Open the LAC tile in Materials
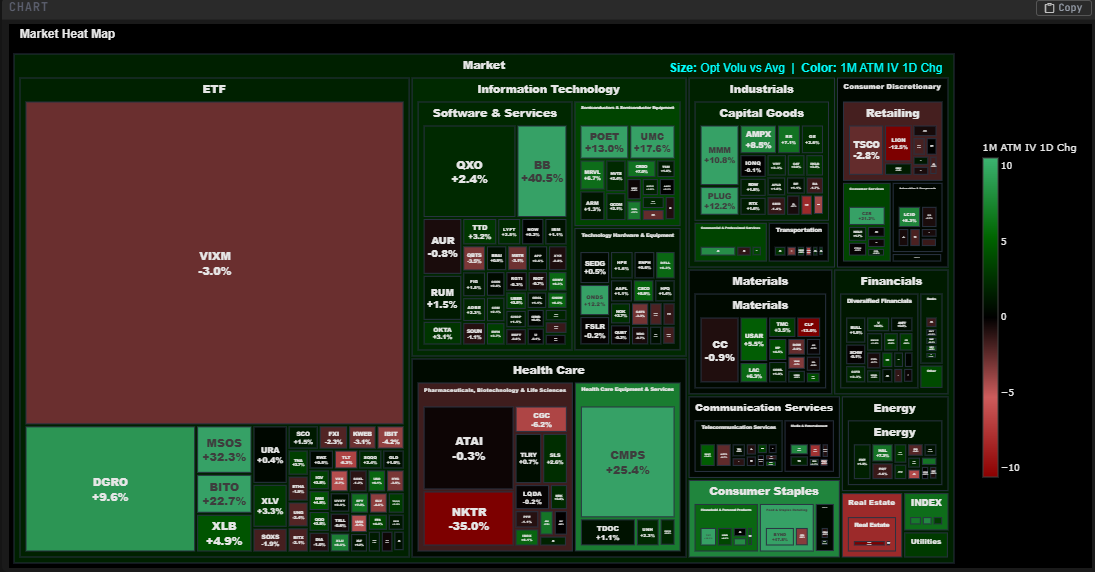The height and width of the screenshot is (572, 1095). click(x=754, y=372)
